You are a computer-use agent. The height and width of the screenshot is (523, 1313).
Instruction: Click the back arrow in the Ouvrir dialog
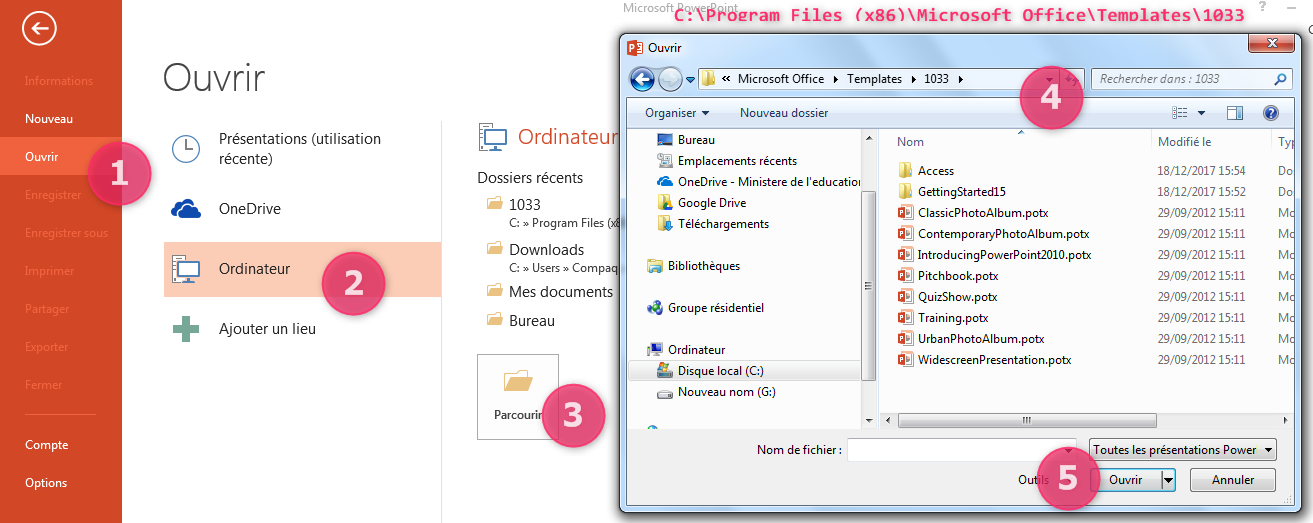click(642, 79)
